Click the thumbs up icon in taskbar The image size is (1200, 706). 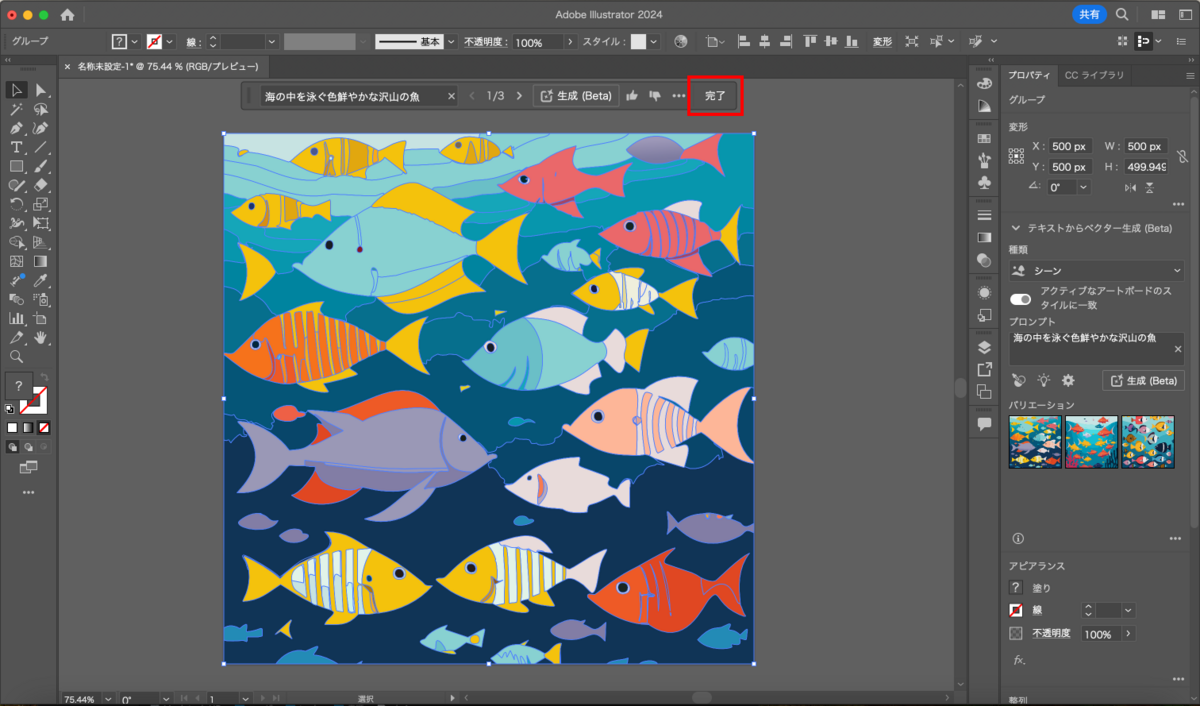(x=632, y=96)
